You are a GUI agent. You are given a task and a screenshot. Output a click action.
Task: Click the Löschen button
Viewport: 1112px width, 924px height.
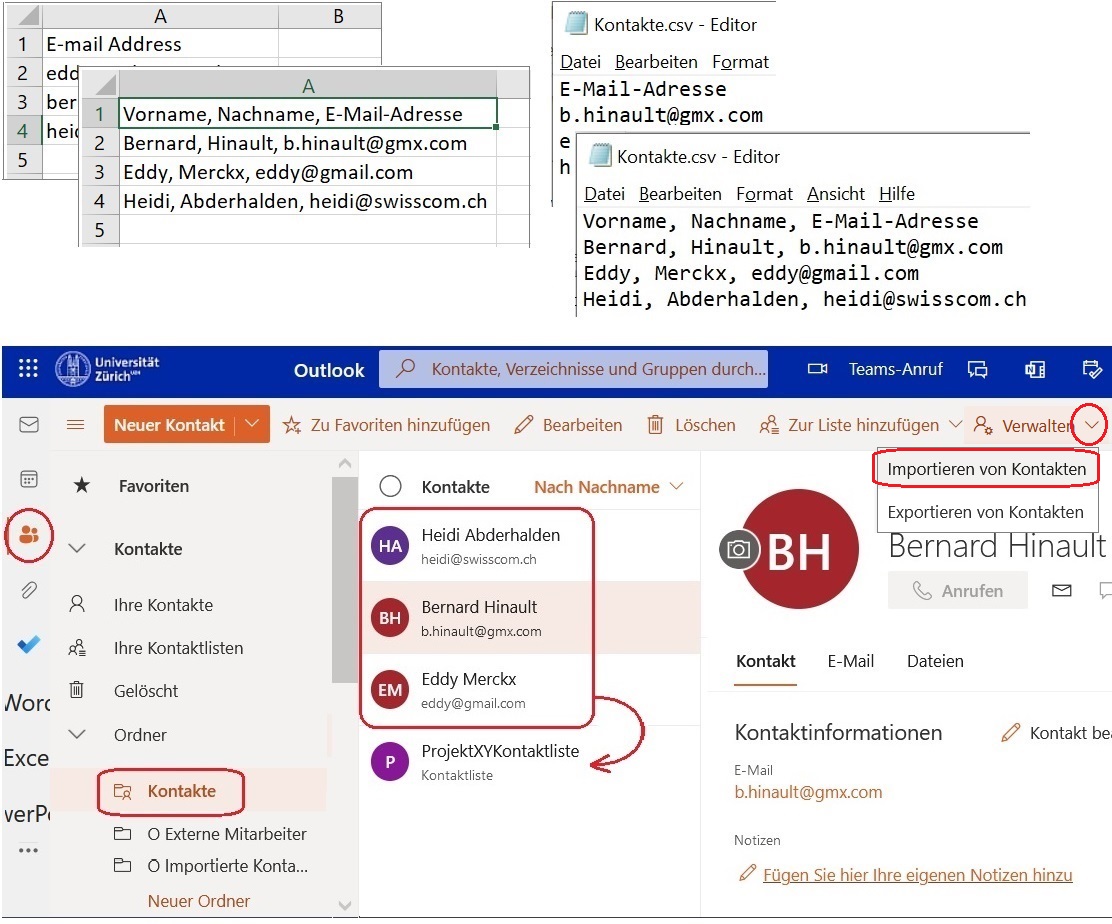tap(691, 425)
